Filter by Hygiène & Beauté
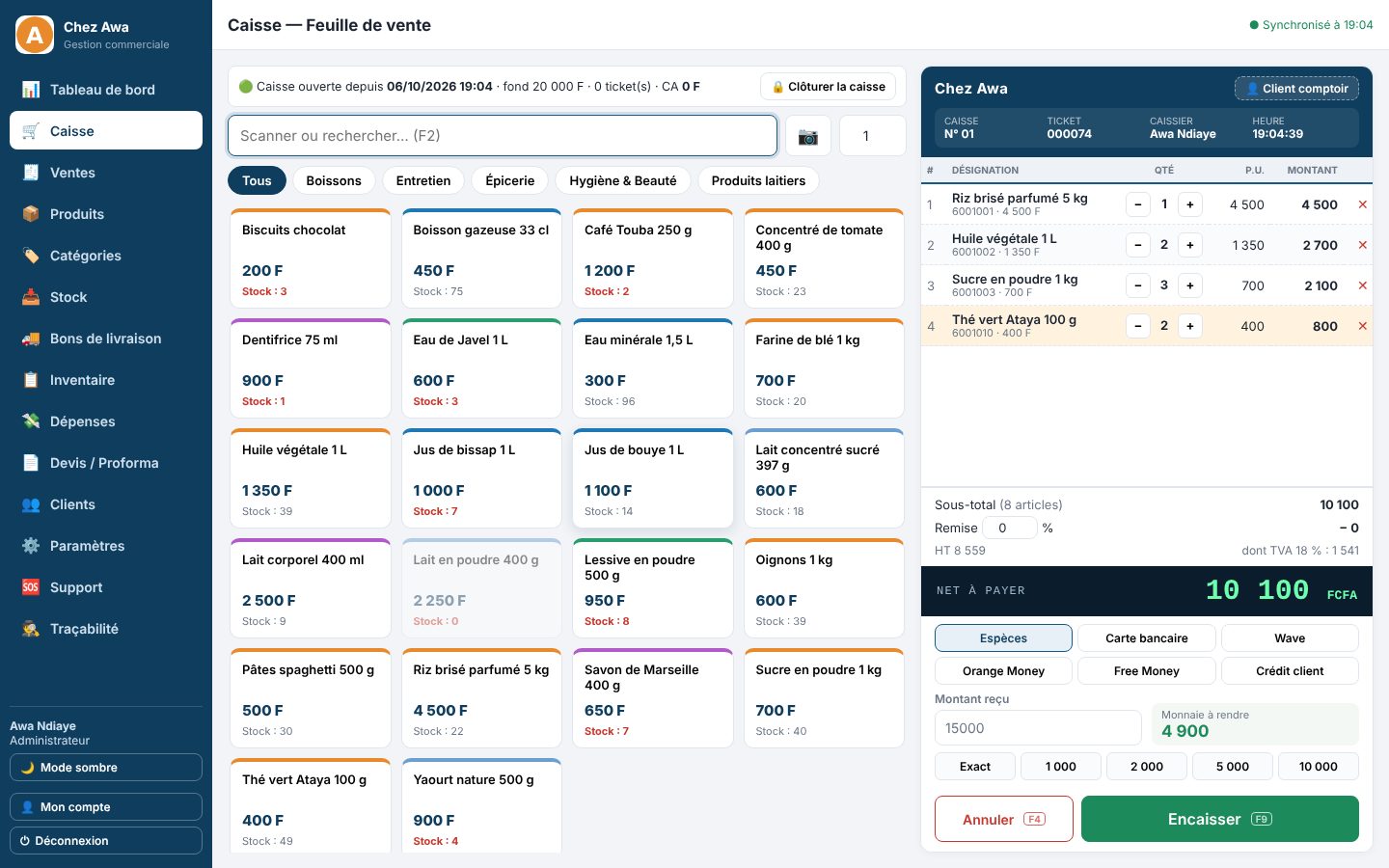Viewport: 1389px width, 868px height. point(623,180)
